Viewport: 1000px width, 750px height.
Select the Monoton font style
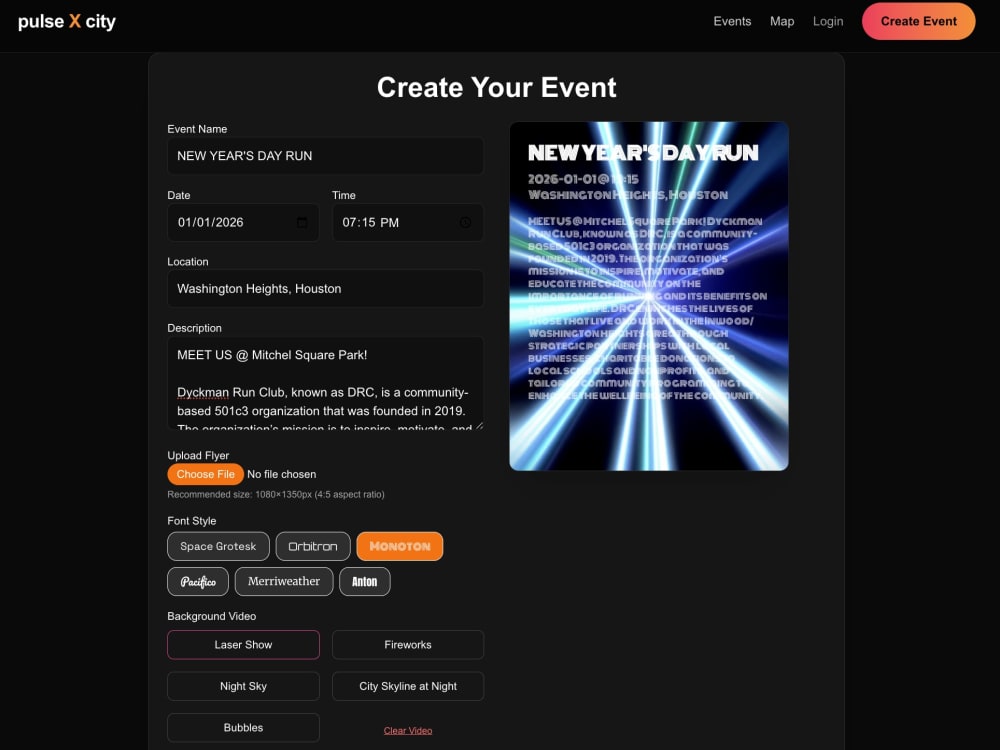click(x=400, y=547)
